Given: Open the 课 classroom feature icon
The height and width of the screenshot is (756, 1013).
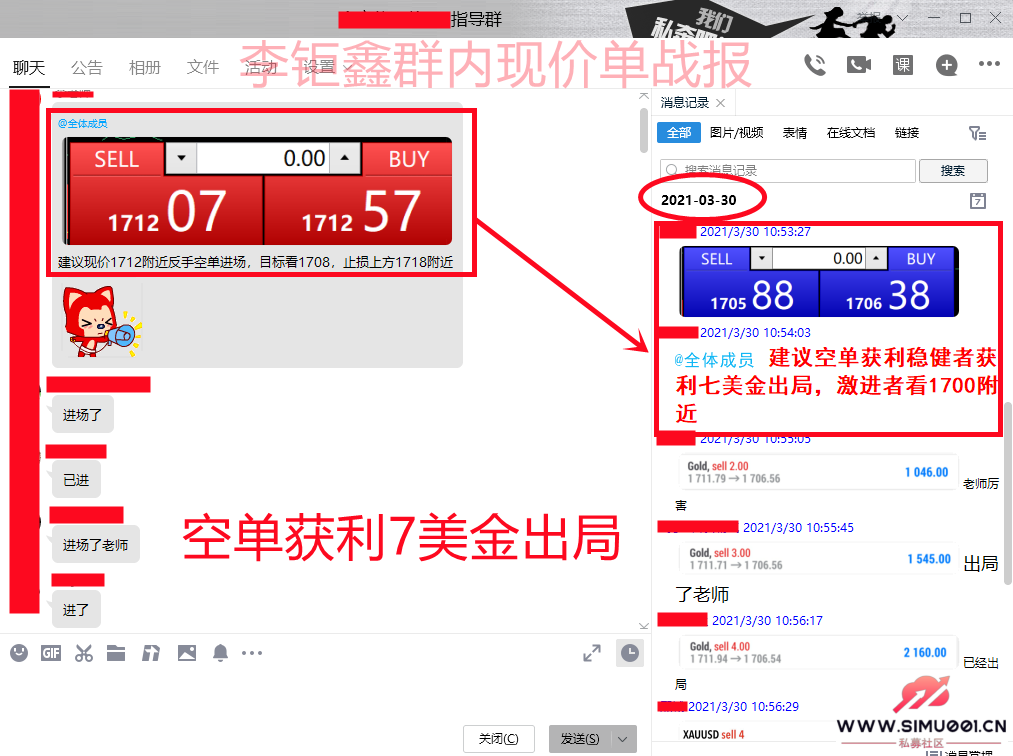Looking at the screenshot, I should [902, 65].
